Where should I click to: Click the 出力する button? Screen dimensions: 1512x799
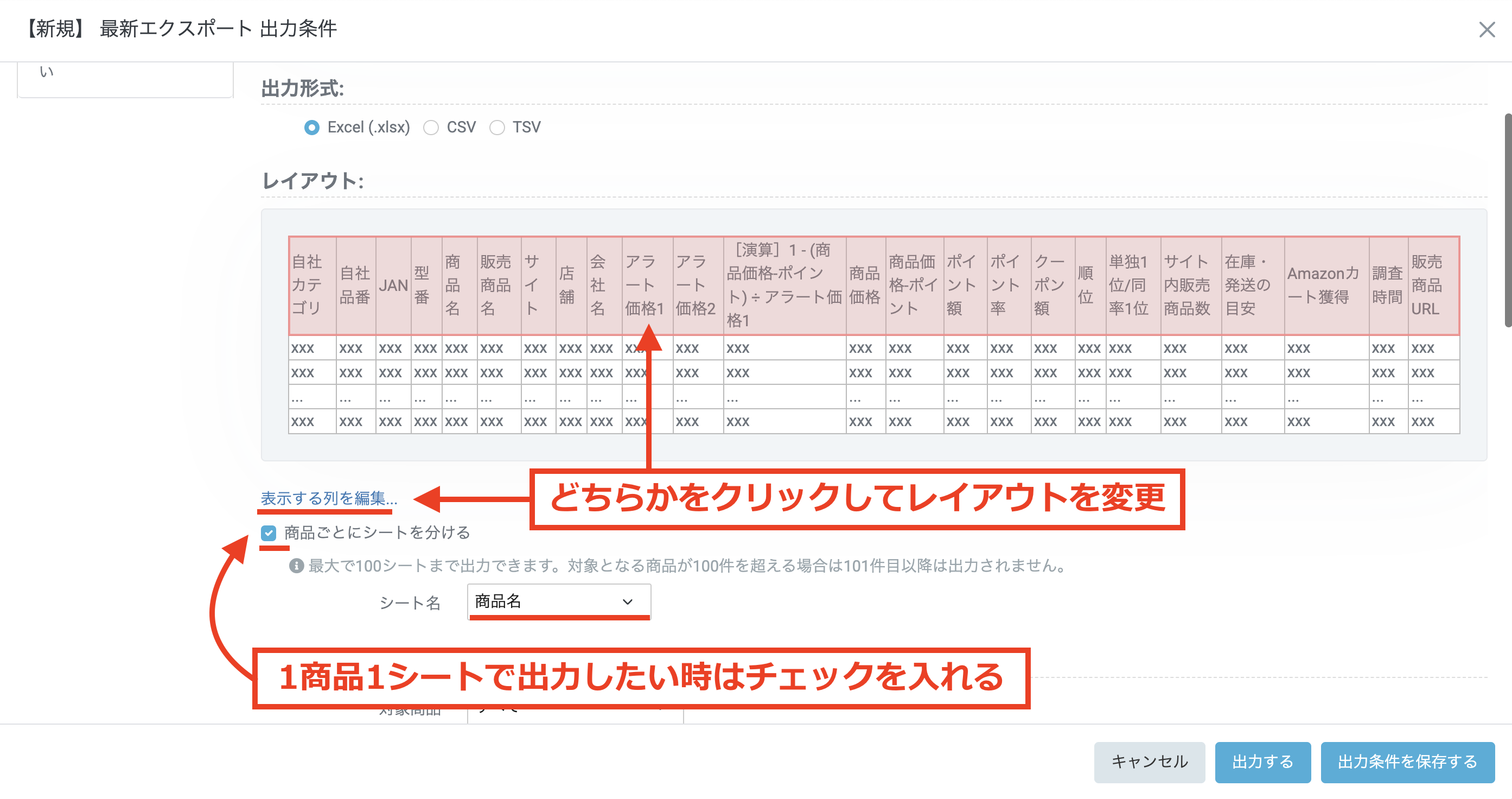(1262, 762)
